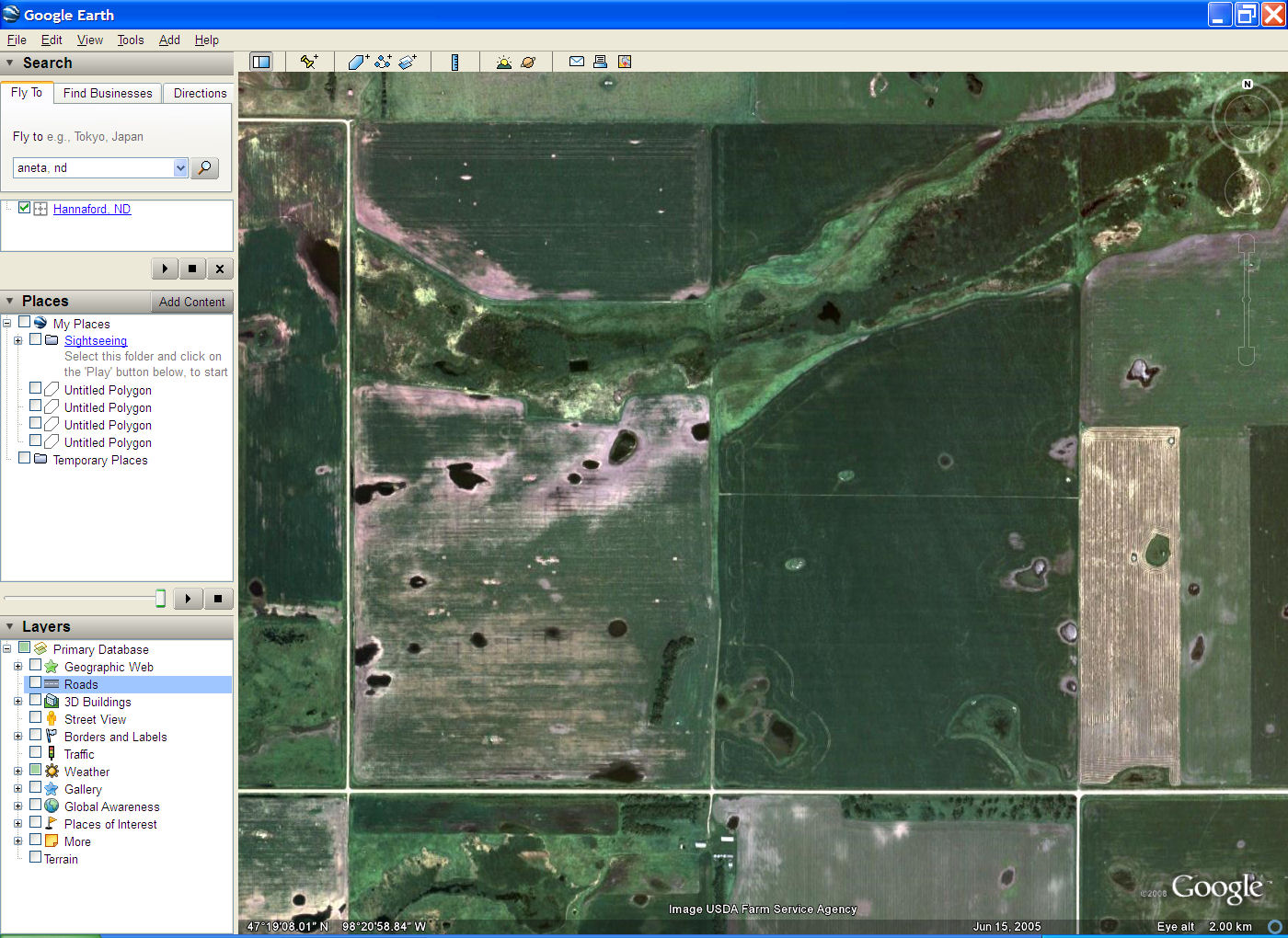1288x938 pixels.
Task: Open the Tools menu
Action: point(131,40)
